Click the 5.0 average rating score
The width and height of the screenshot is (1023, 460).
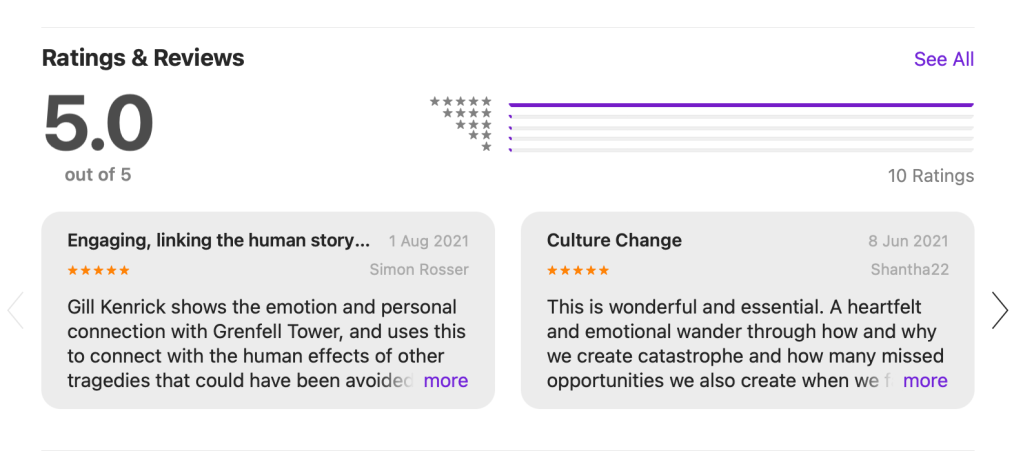pos(98,125)
